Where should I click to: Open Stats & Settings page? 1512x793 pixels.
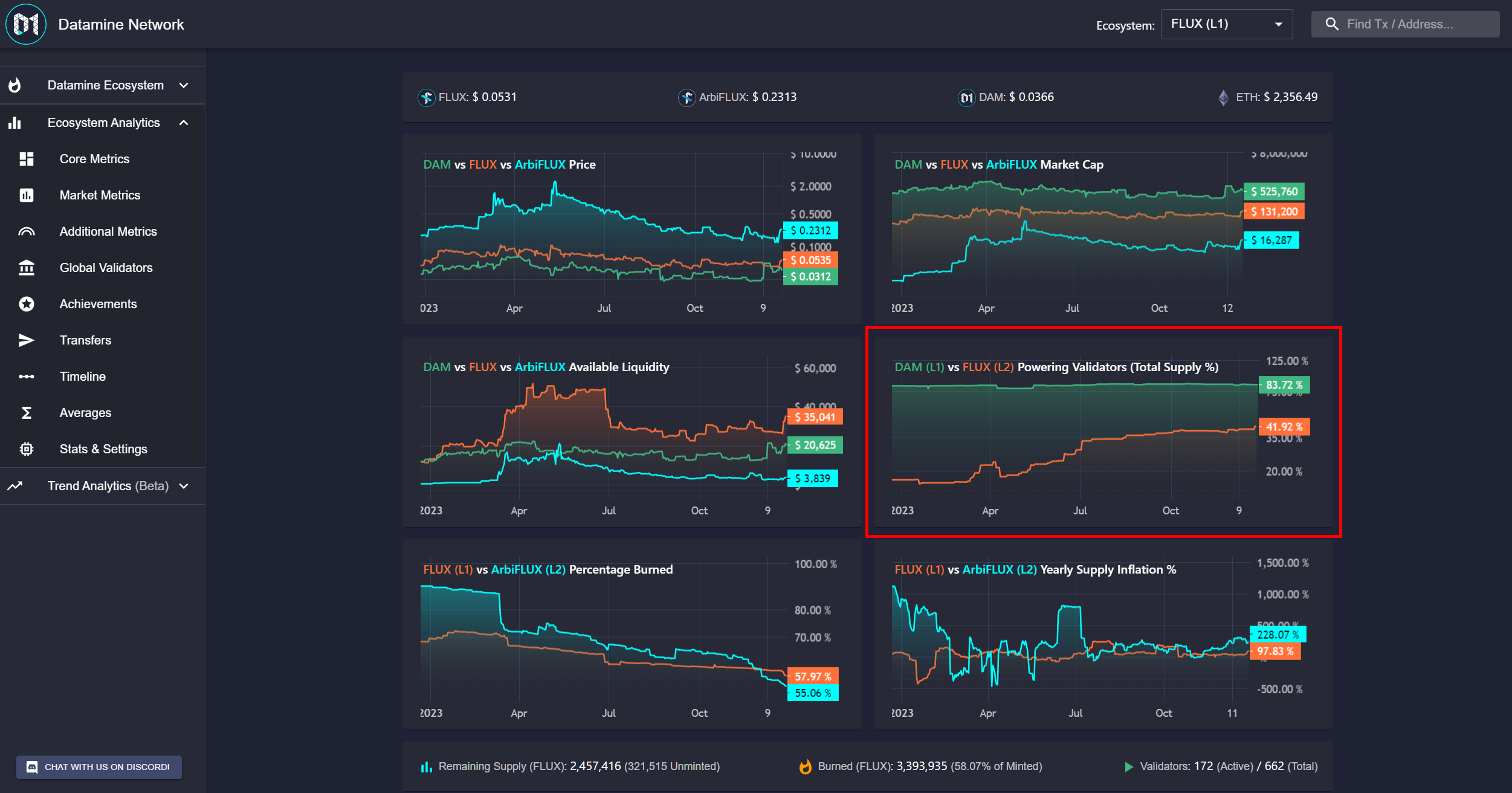[x=103, y=449]
